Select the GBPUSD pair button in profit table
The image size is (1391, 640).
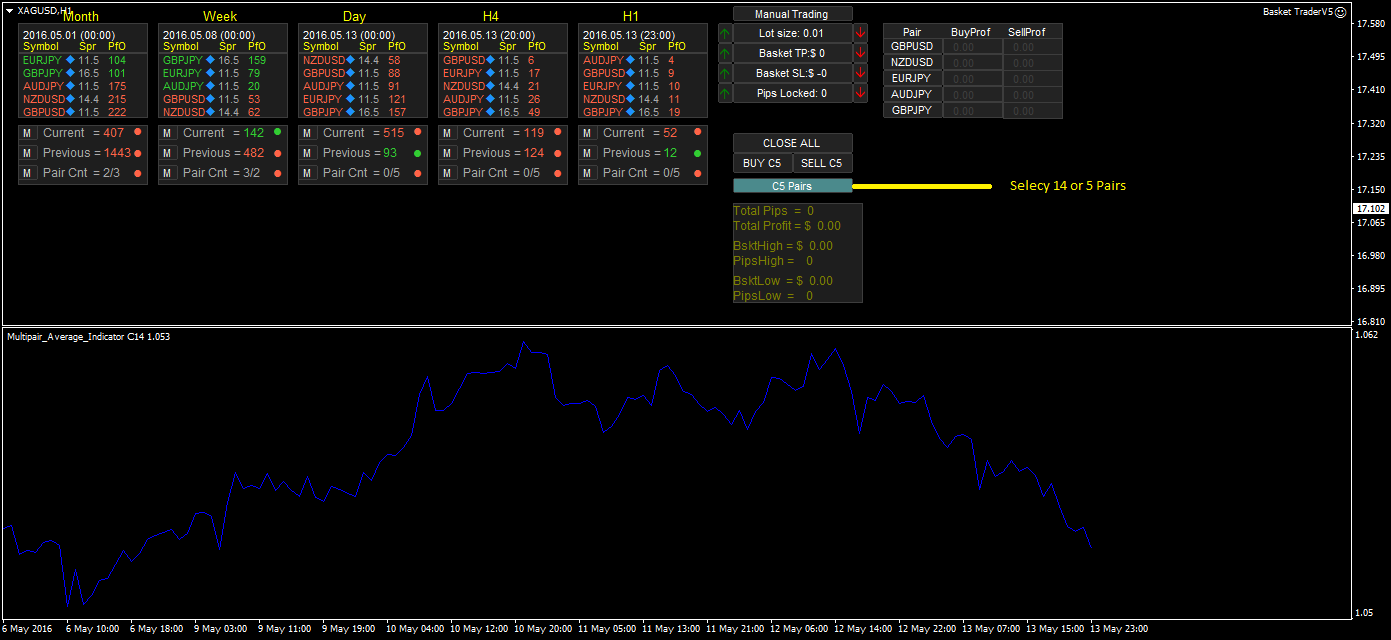click(x=912, y=46)
